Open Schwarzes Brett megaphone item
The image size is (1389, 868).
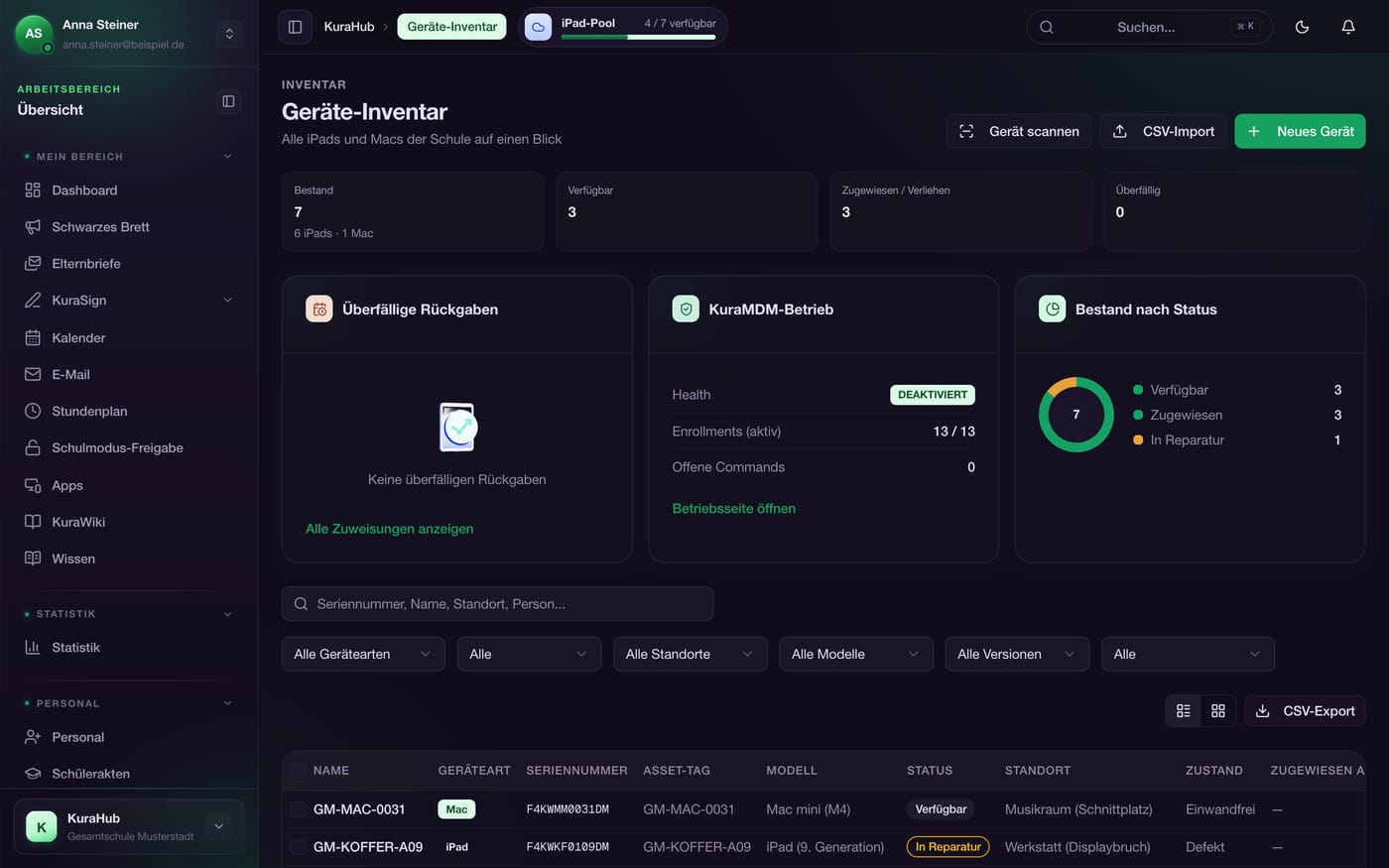tap(129, 227)
